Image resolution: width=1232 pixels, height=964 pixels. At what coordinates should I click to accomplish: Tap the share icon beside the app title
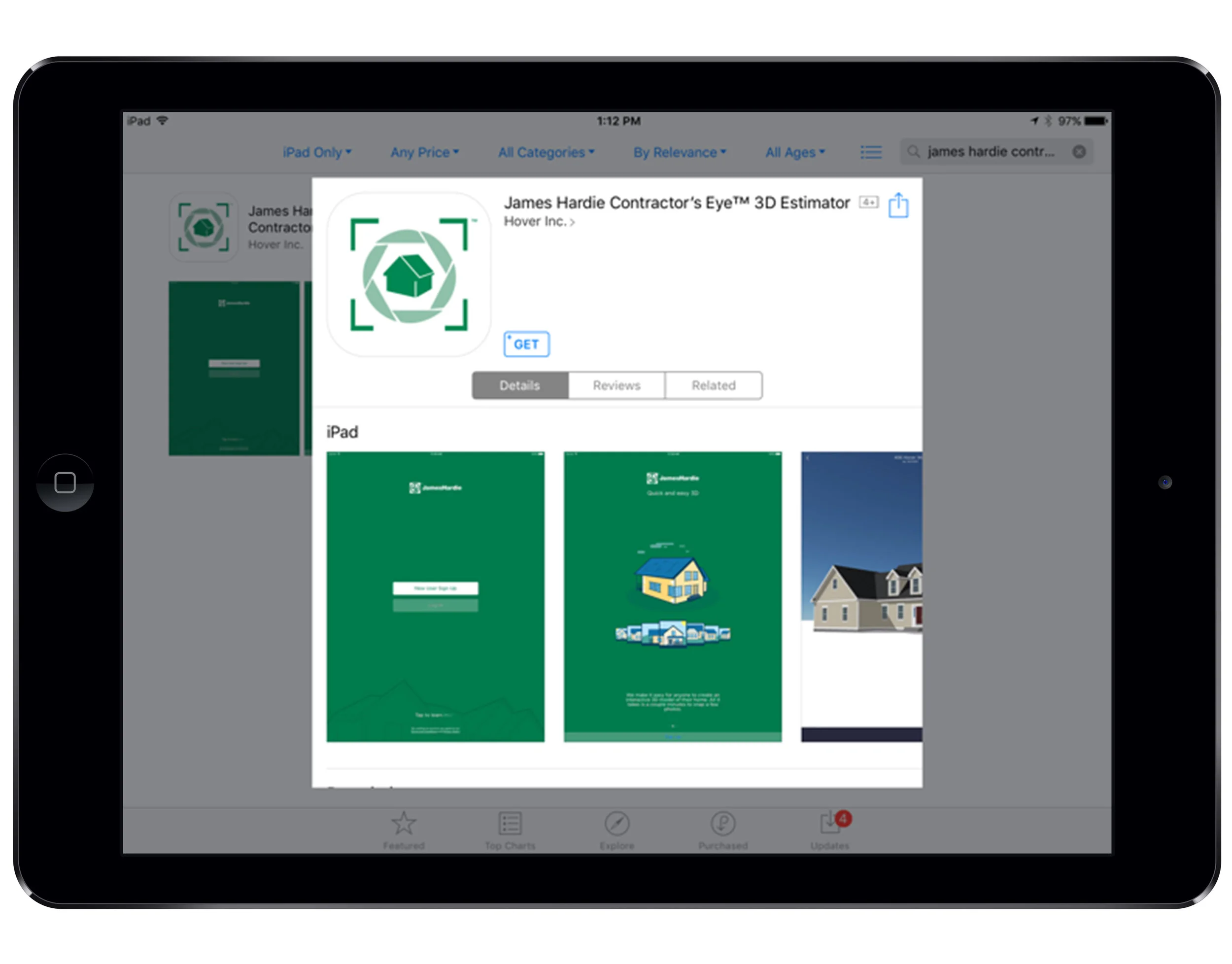(x=898, y=205)
